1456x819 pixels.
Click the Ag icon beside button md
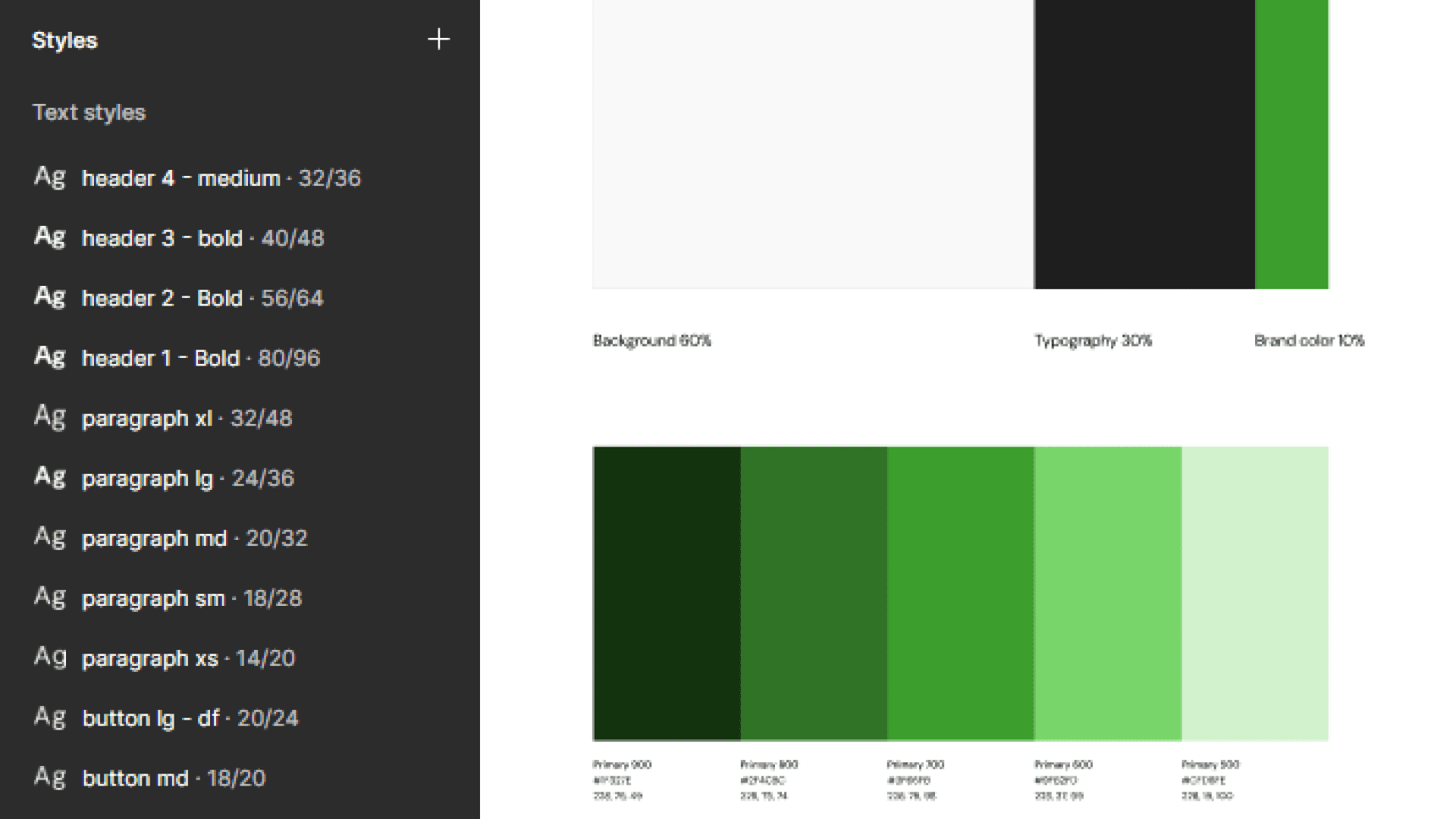(50, 777)
